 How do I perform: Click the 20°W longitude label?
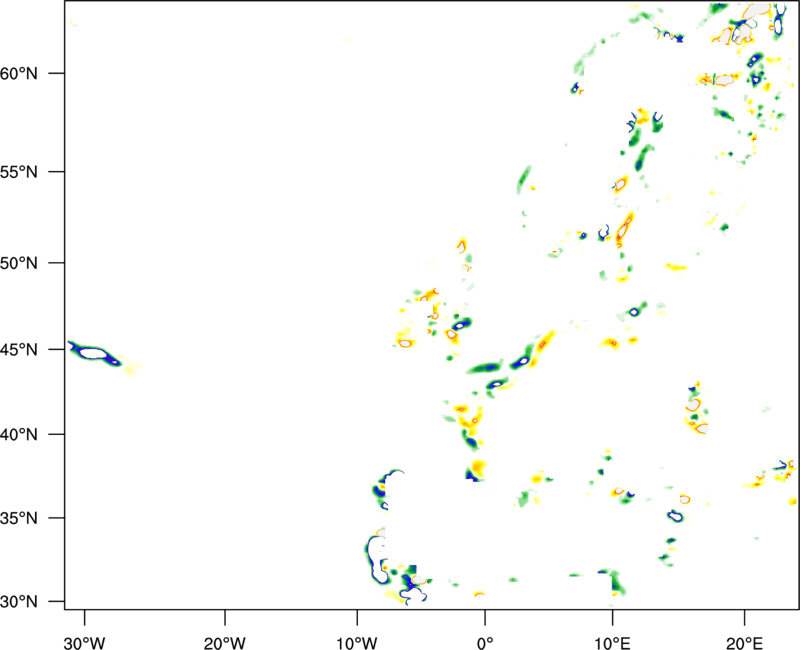[225, 643]
